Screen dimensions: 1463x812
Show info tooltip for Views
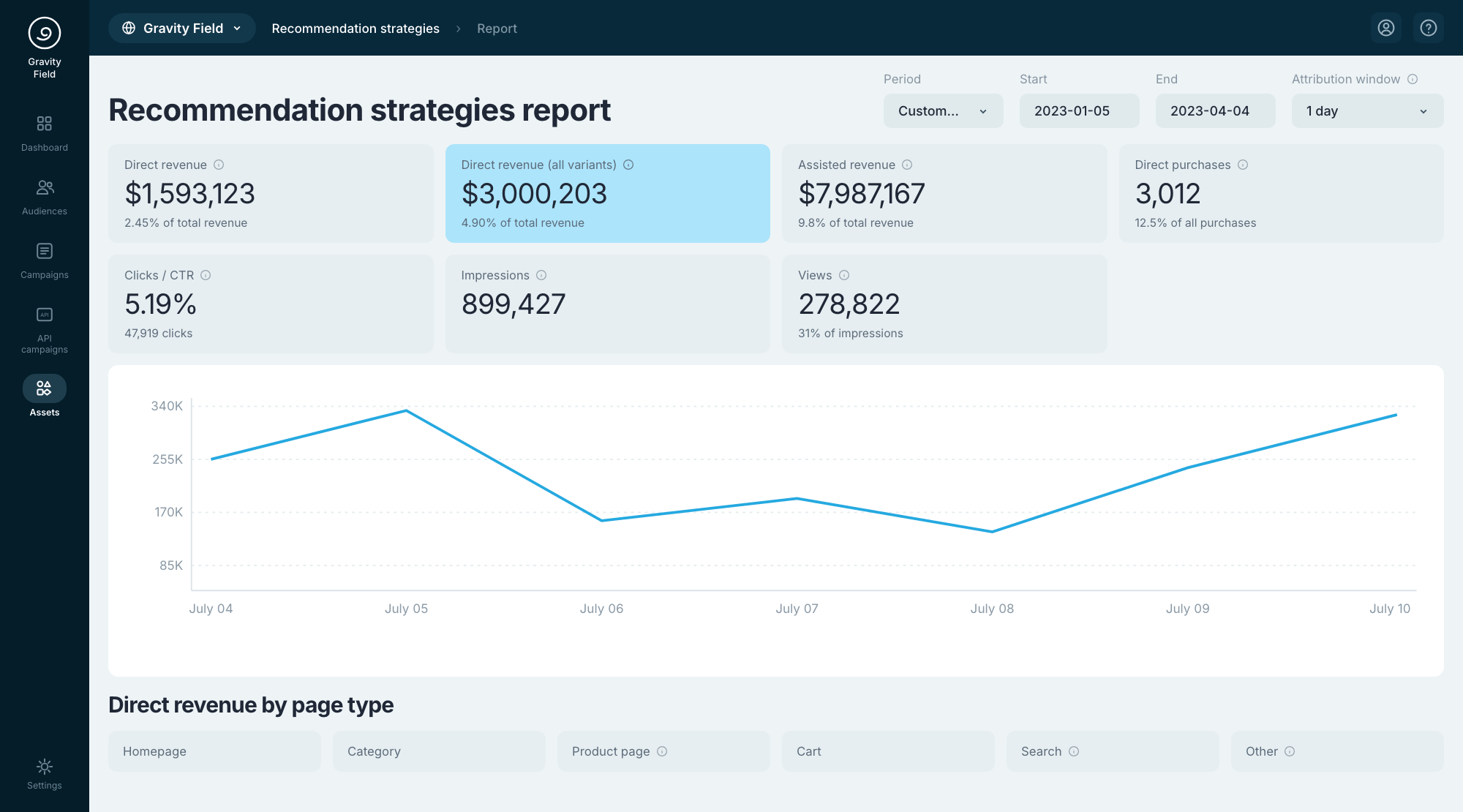(x=844, y=275)
